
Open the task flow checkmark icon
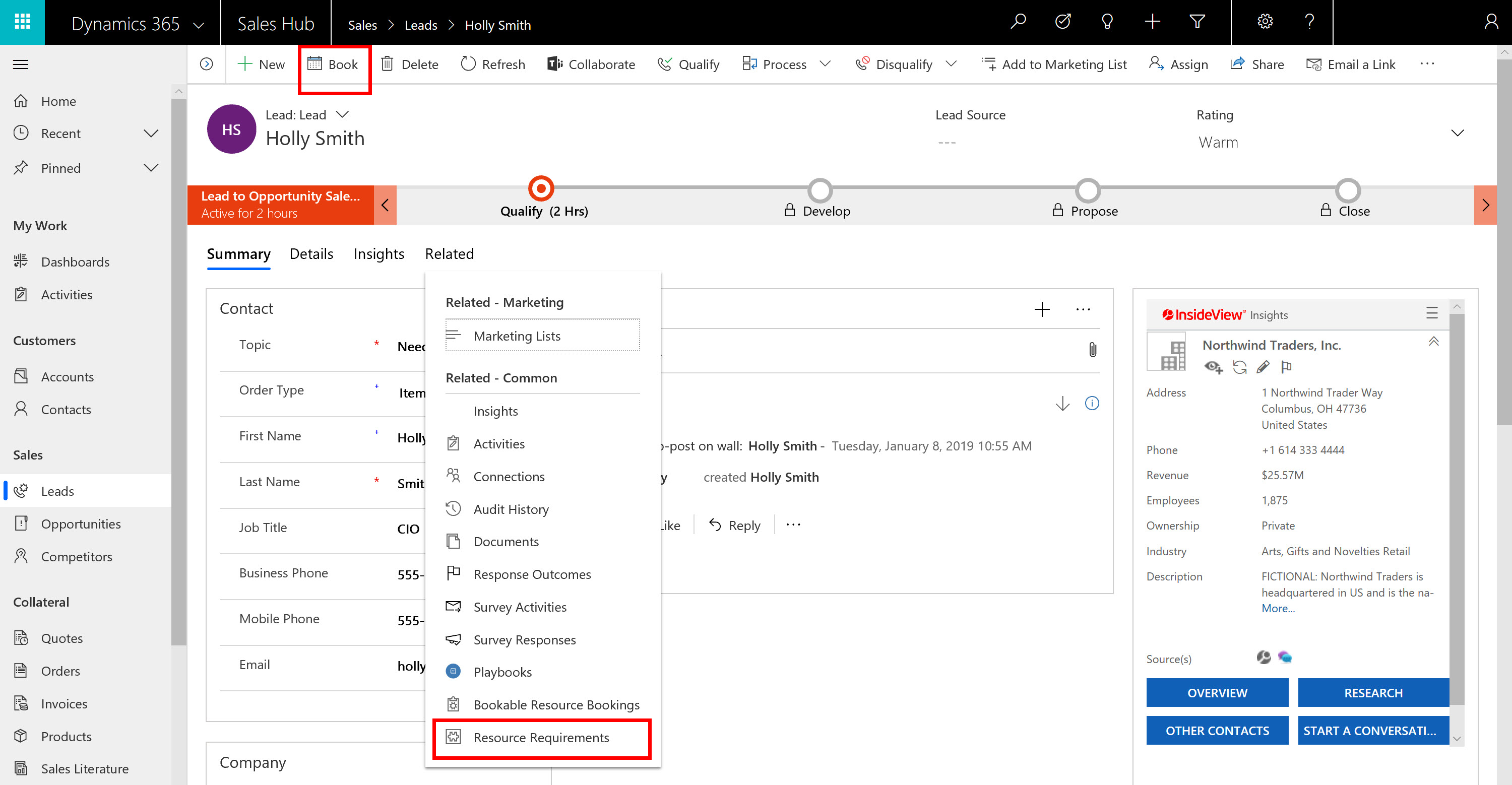pyautogui.click(x=1063, y=22)
